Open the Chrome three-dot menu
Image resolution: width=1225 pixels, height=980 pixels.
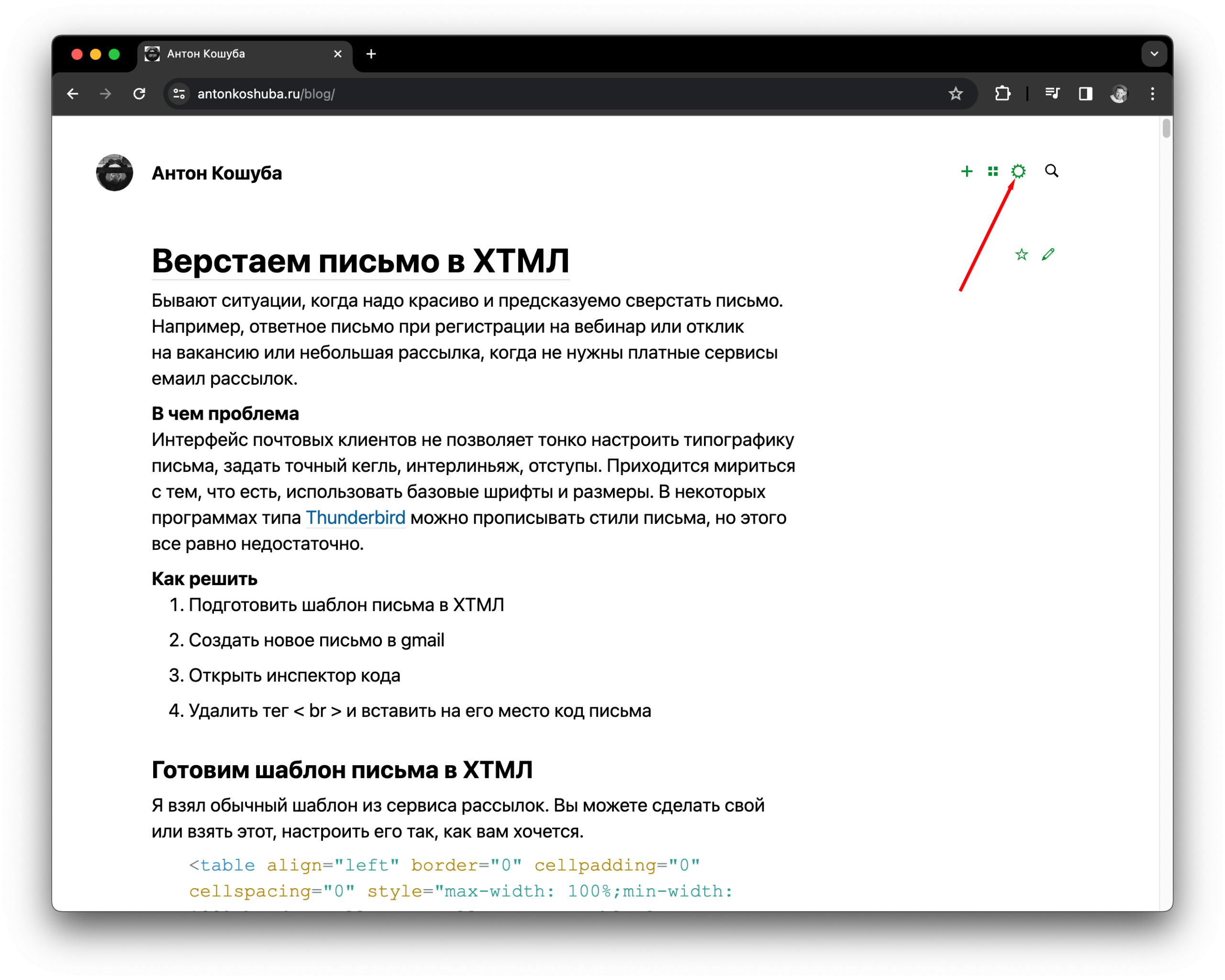point(1152,94)
